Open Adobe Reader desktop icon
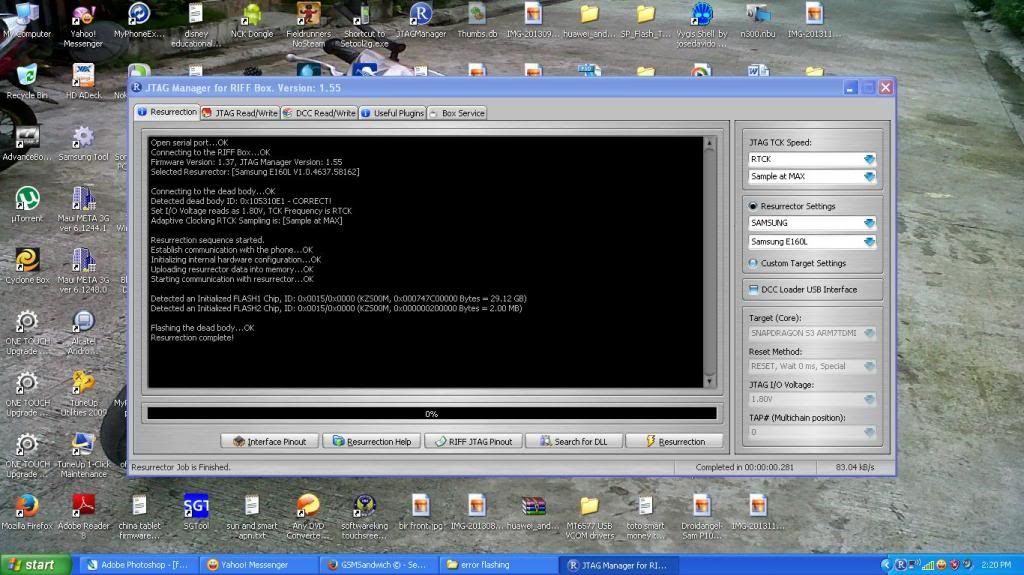Image resolution: width=1024 pixels, height=575 pixels. pyautogui.click(x=83, y=516)
